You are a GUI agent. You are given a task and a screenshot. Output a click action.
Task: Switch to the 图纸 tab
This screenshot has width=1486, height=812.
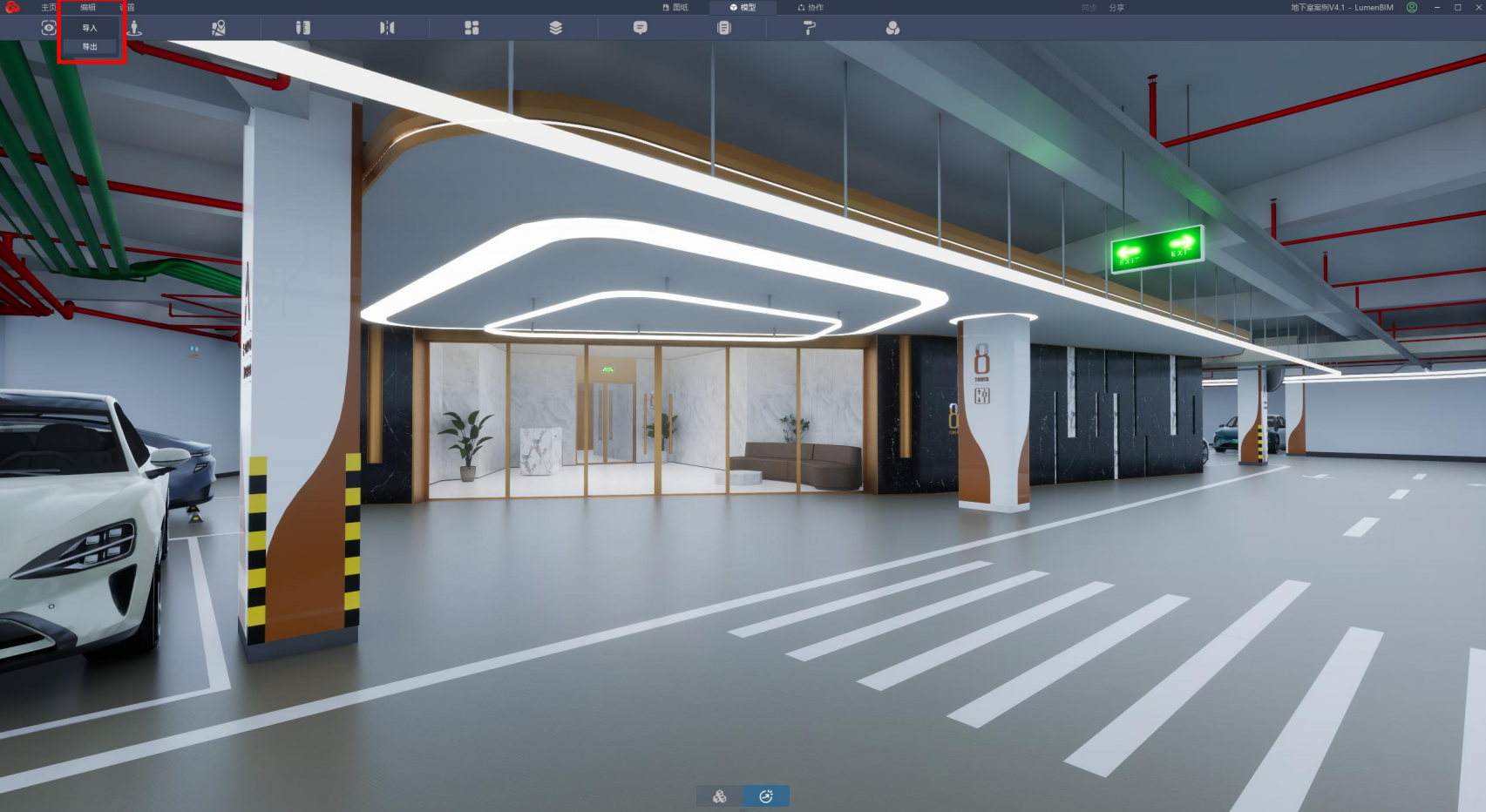point(675,7)
